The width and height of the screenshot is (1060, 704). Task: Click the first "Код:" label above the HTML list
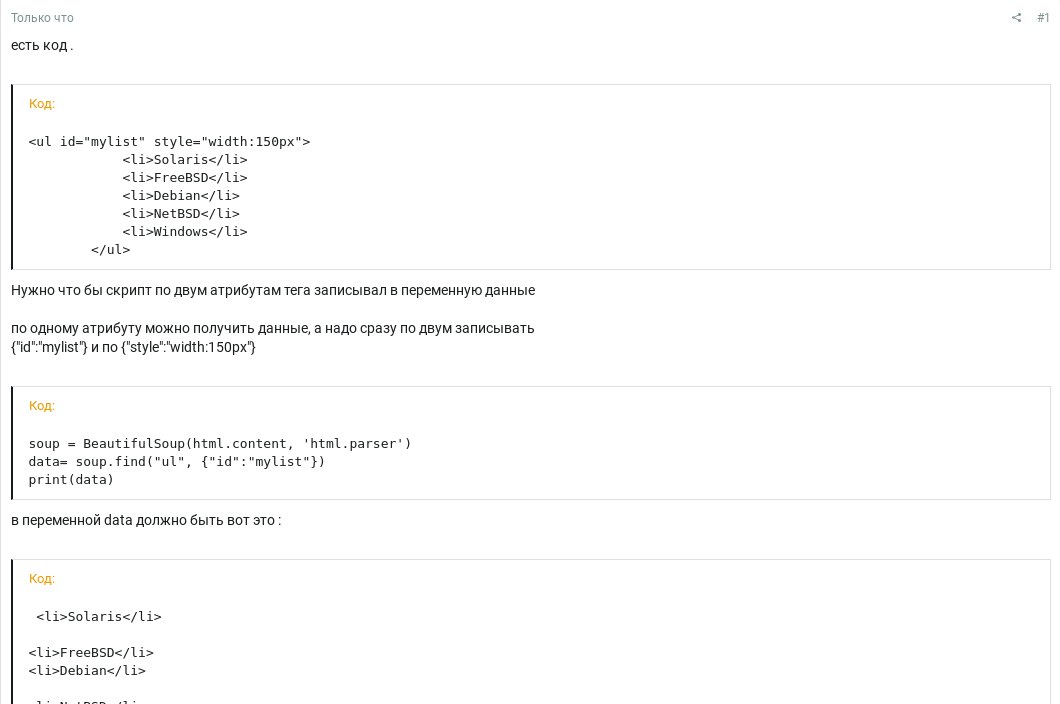42,104
